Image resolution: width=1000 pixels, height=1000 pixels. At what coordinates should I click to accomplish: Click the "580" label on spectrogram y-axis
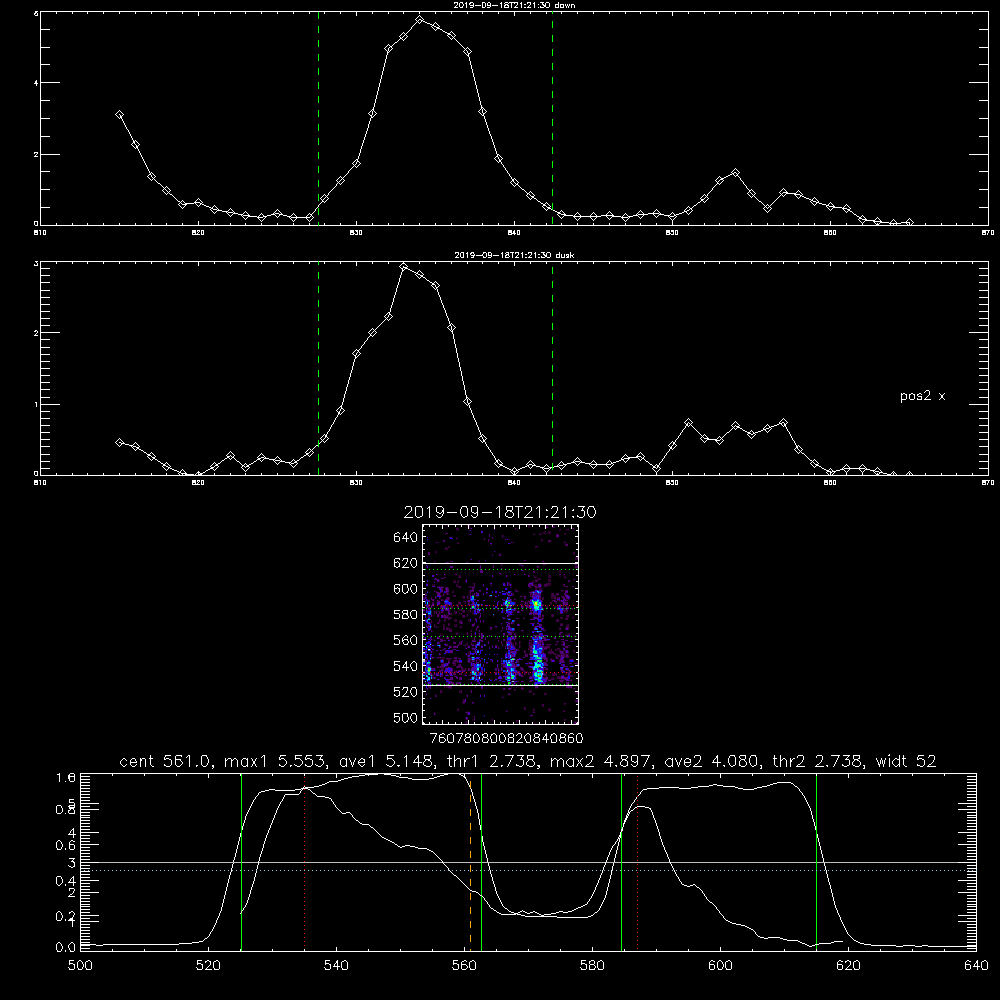click(x=405, y=615)
